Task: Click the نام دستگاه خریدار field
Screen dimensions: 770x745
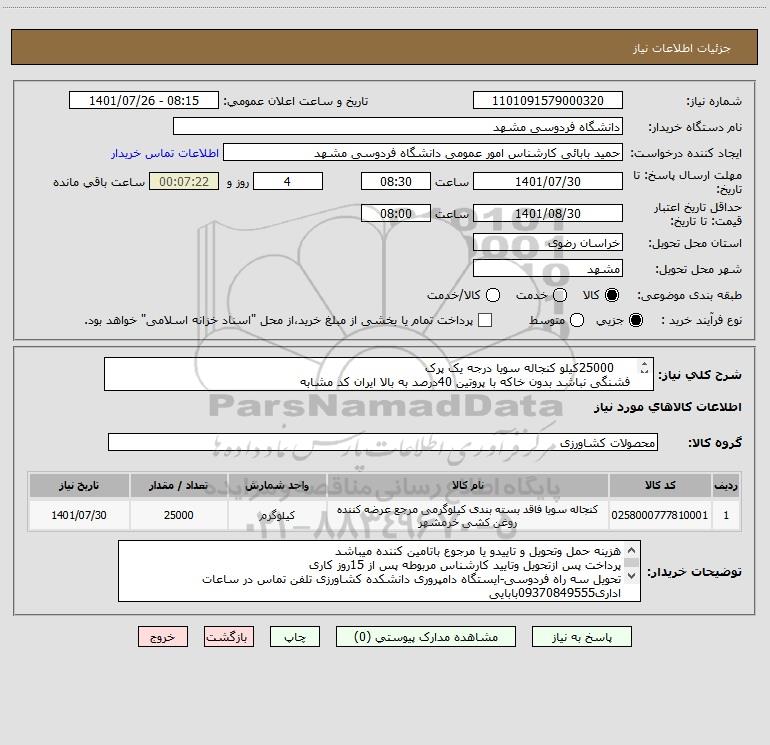Action: [x=398, y=127]
